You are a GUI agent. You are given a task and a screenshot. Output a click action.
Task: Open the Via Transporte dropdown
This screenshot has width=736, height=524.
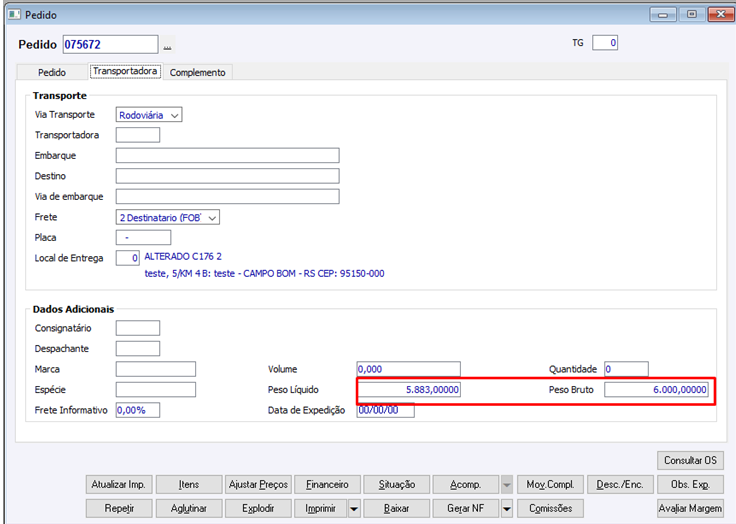click(x=149, y=115)
